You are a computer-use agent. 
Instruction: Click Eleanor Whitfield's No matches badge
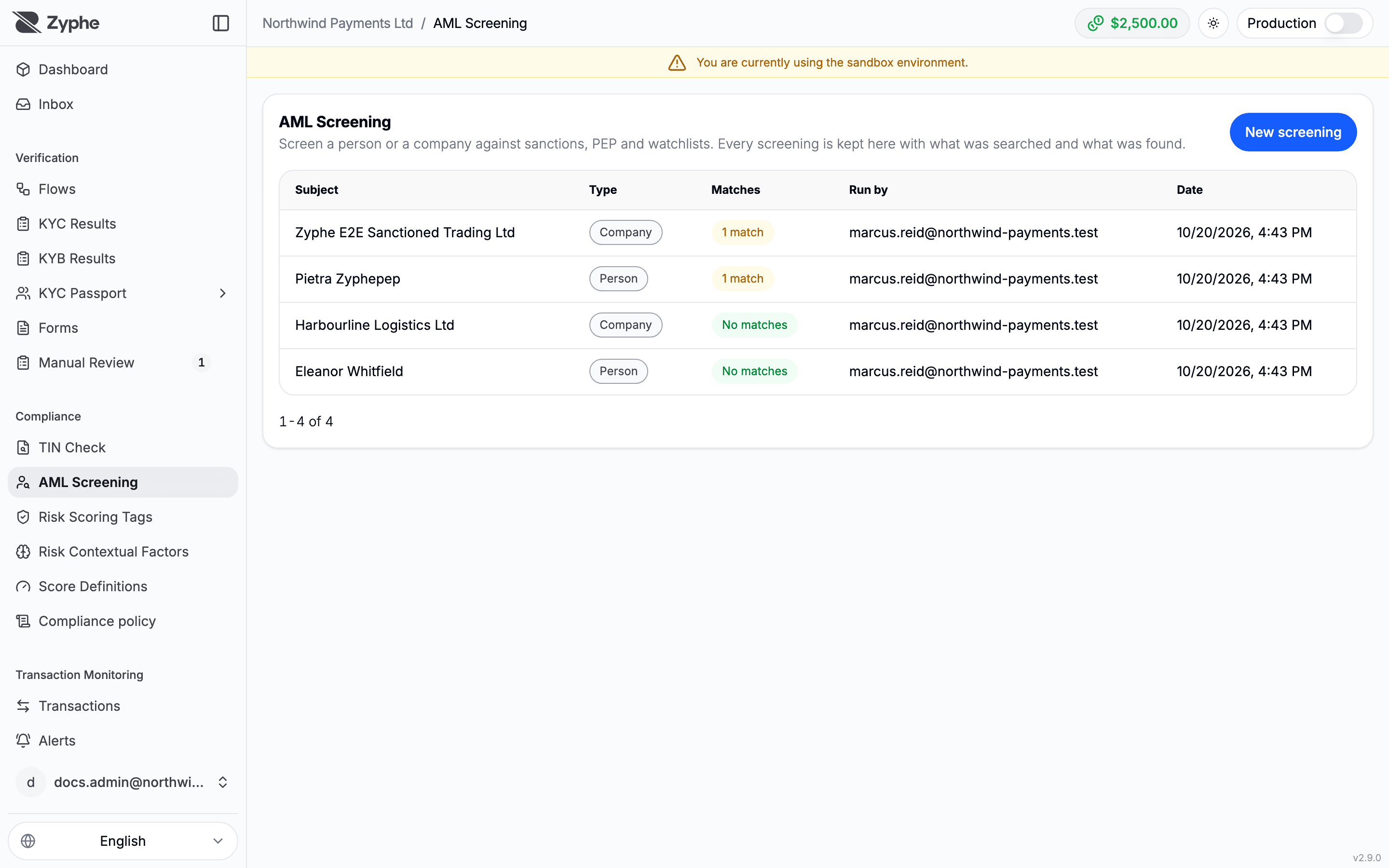point(754,371)
